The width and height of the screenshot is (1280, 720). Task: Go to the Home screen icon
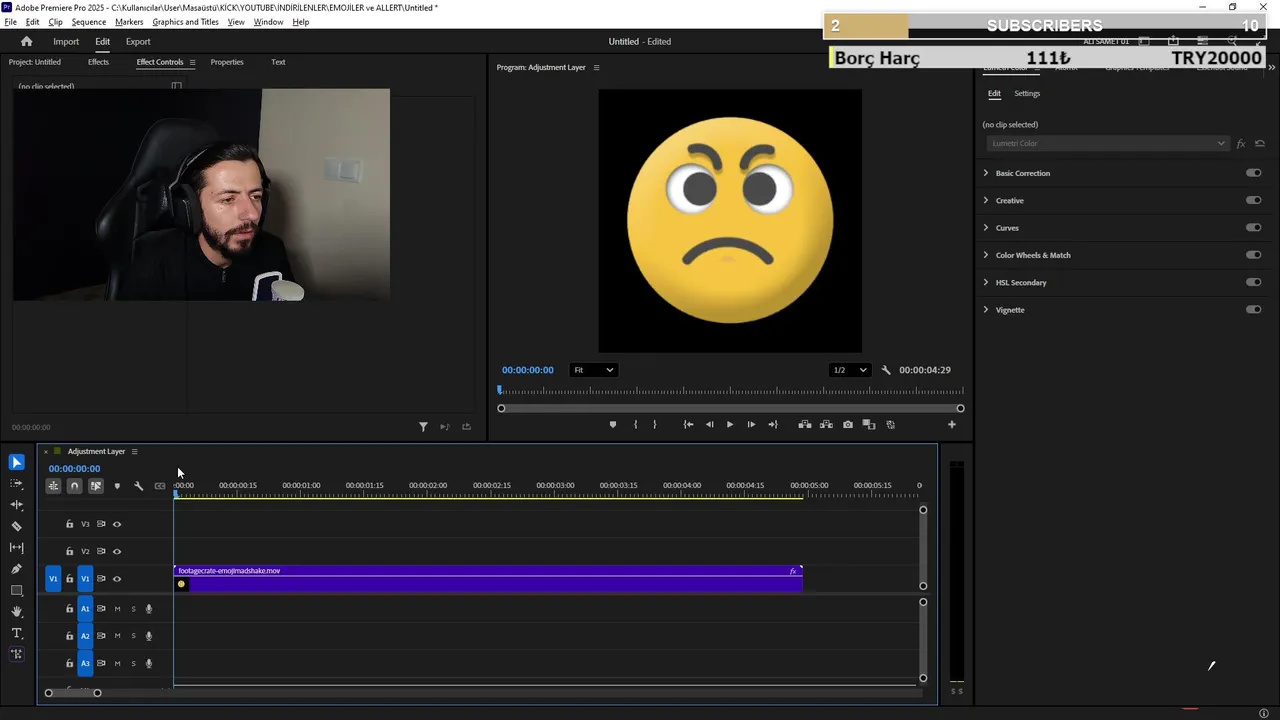pyautogui.click(x=27, y=41)
